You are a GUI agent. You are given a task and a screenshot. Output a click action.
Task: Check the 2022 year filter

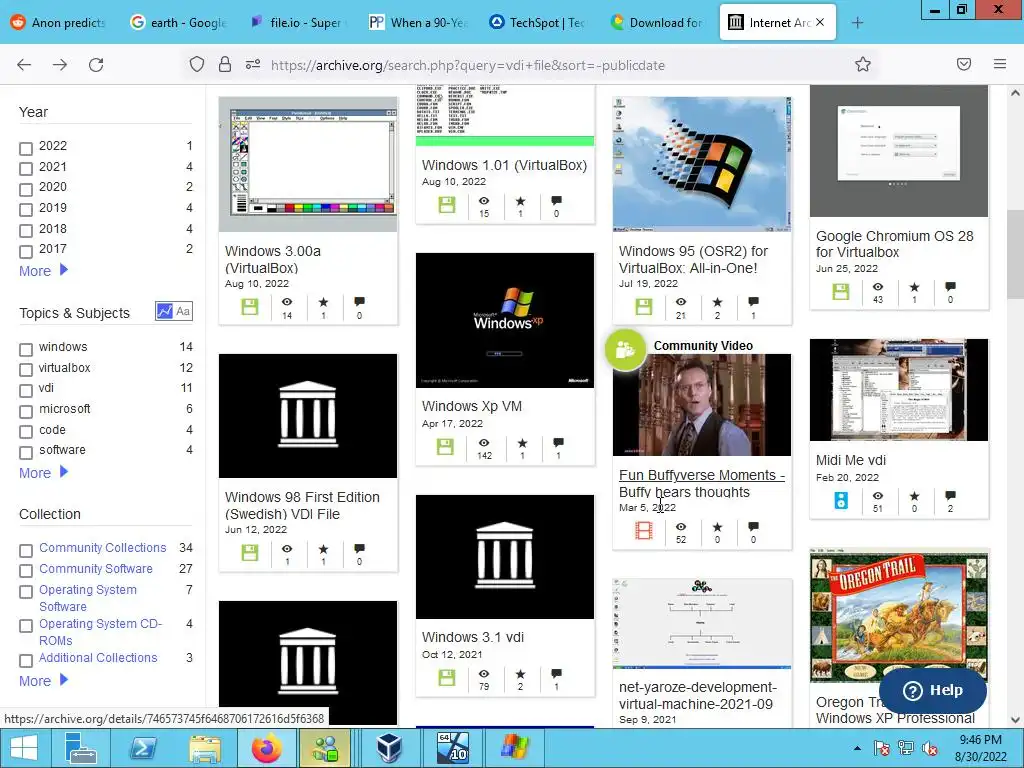click(x=26, y=148)
